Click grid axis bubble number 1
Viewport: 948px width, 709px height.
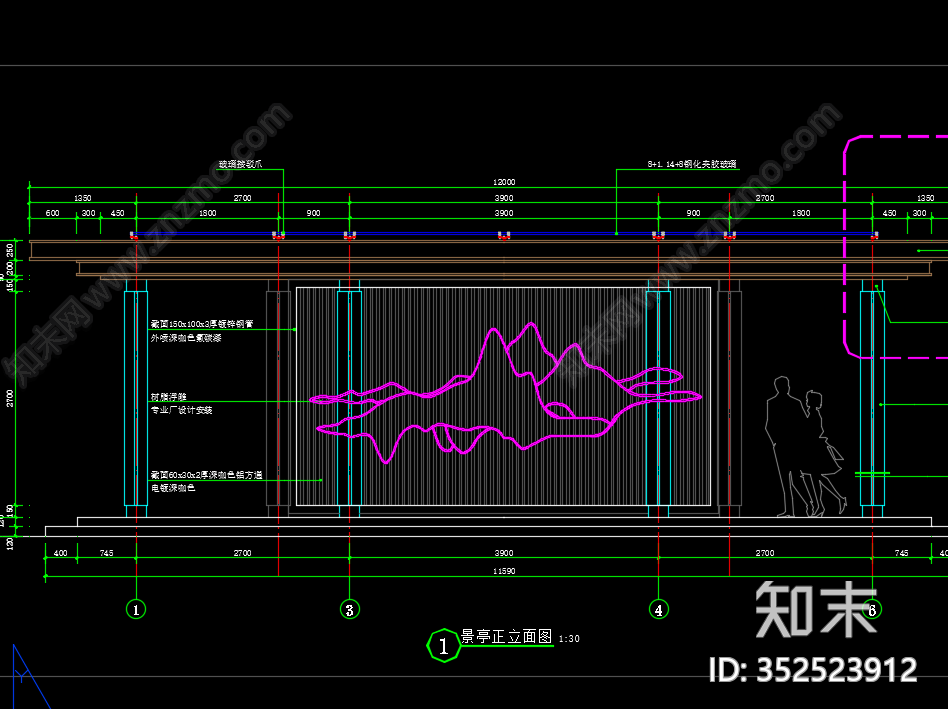(x=136, y=608)
